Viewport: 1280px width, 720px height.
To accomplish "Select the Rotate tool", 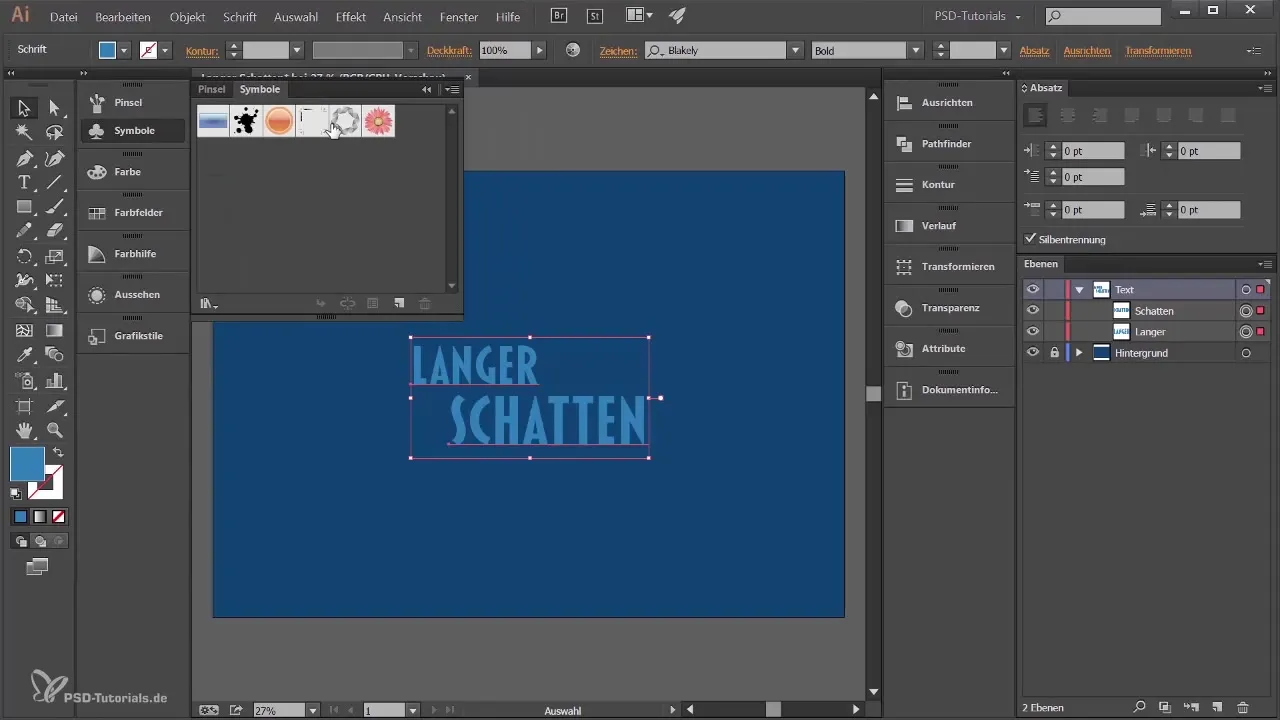I will click(x=24, y=257).
